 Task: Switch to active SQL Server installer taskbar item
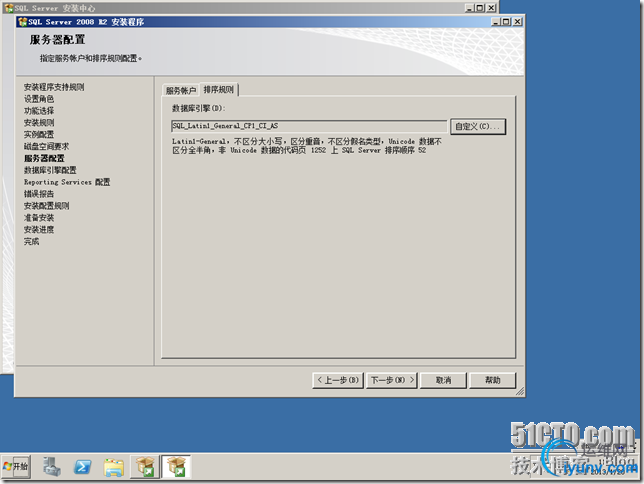pyautogui.click(x=176, y=467)
